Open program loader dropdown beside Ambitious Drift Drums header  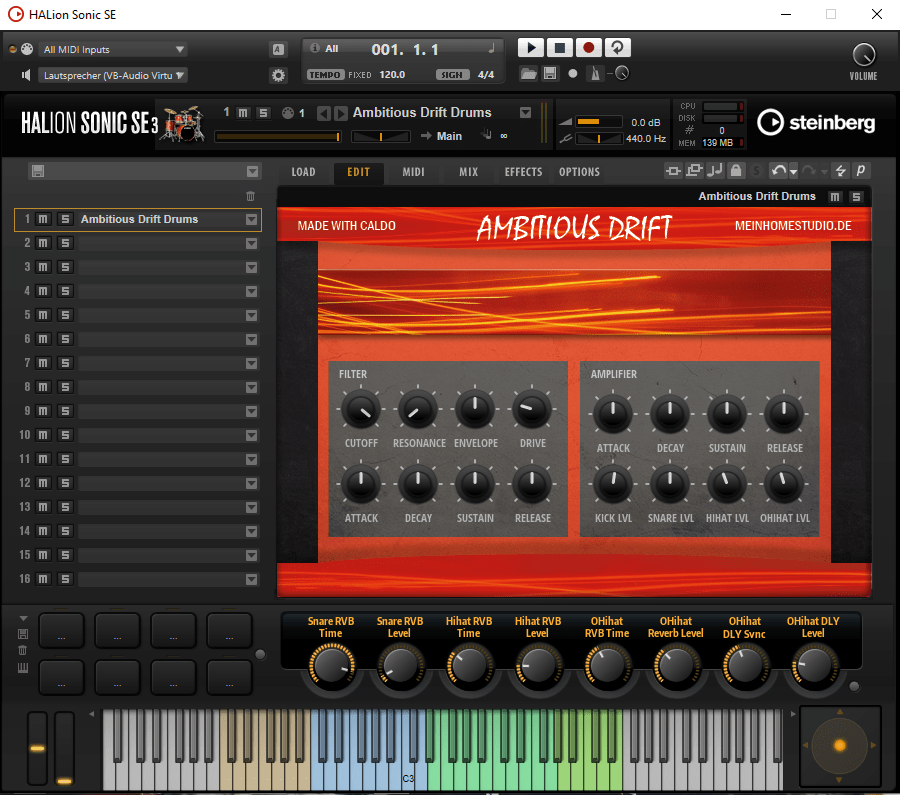click(525, 113)
